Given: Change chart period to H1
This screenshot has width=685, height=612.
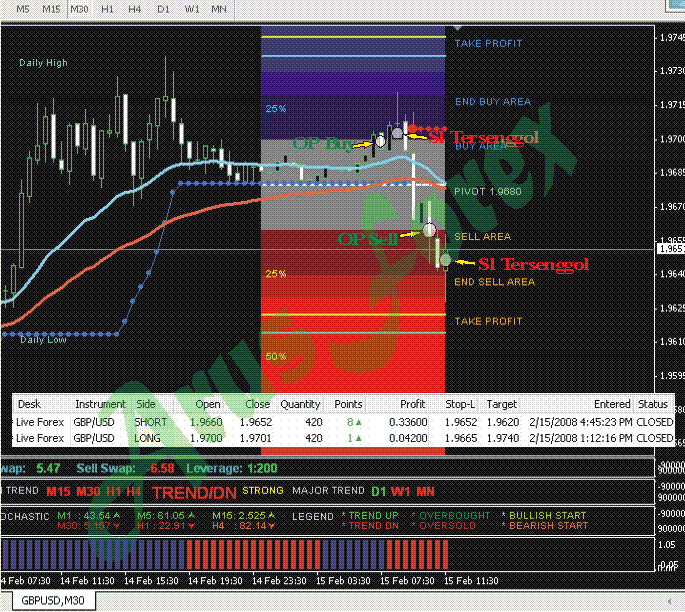Looking at the screenshot, I should pyautogui.click(x=108, y=8).
